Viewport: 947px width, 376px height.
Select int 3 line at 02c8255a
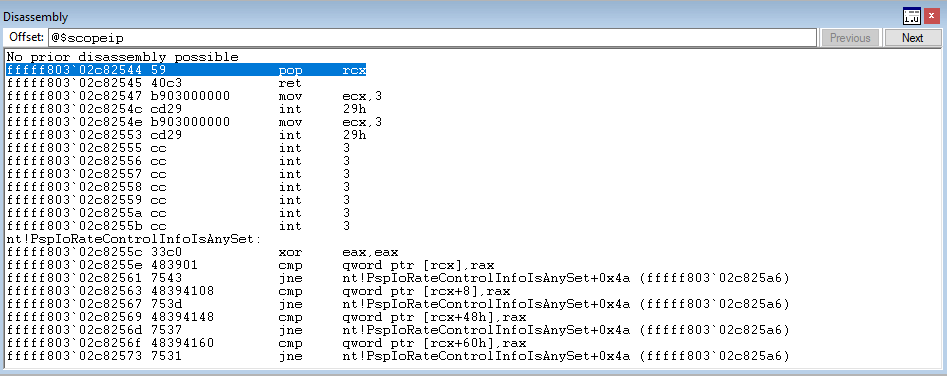pos(178,213)
